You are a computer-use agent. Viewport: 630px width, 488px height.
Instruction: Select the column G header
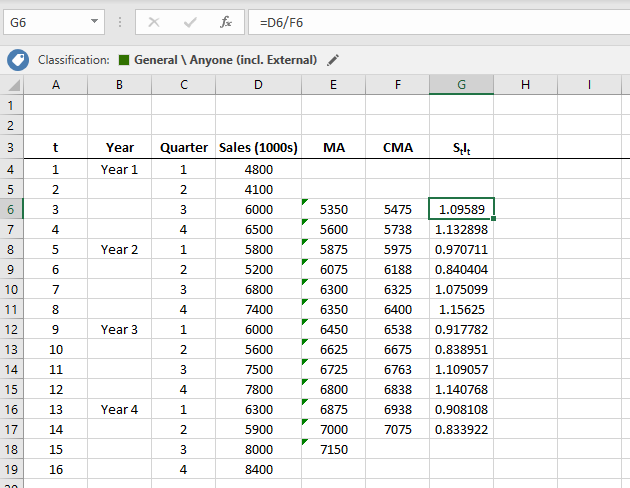tap(461, 86)
